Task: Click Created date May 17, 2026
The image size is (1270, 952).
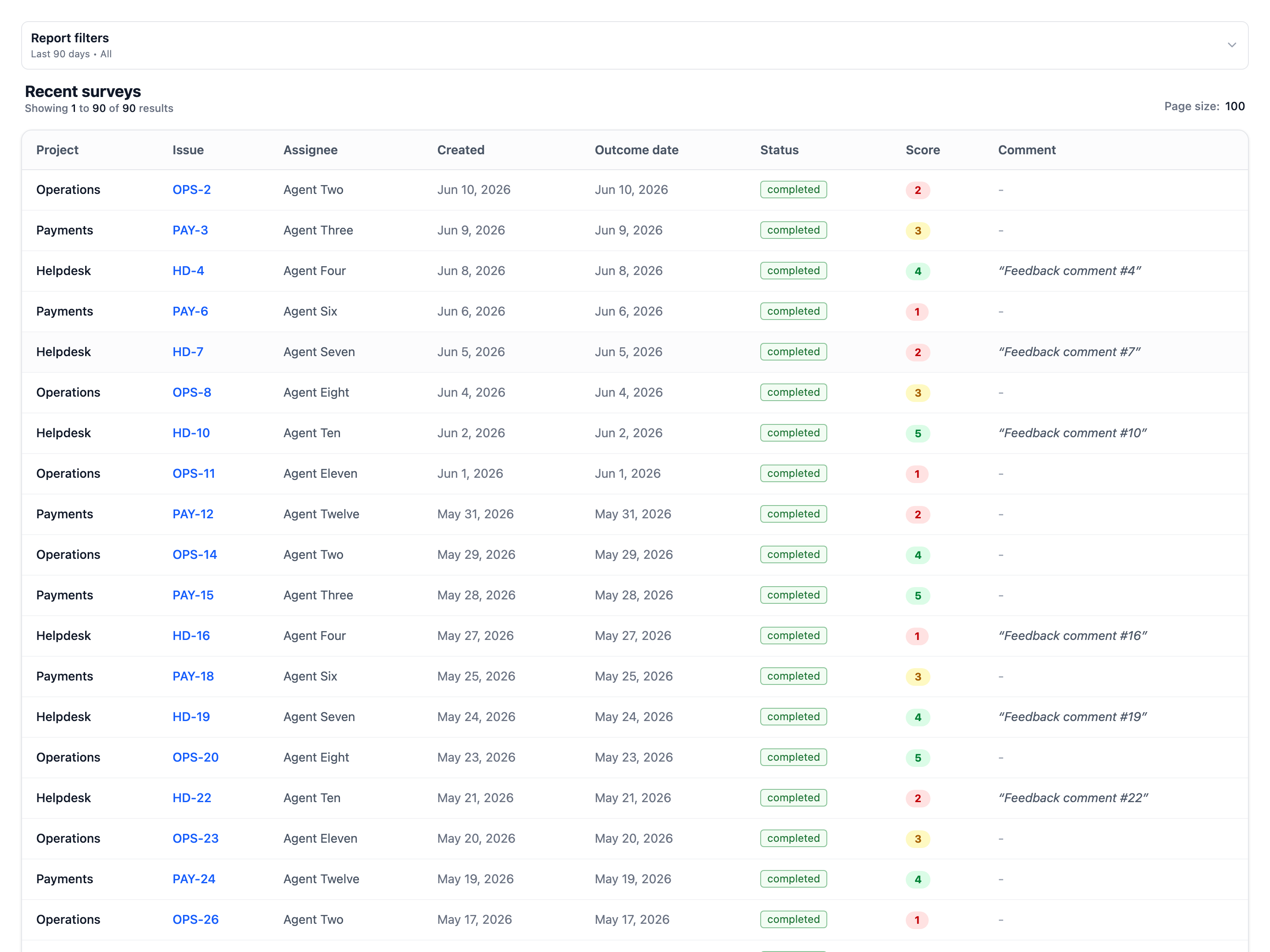Action: coord(474,920)
